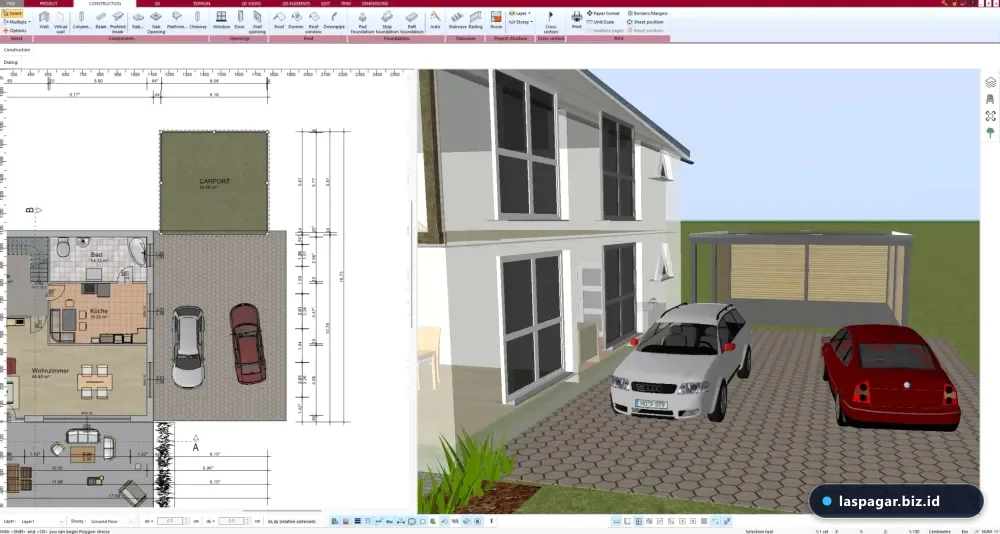
Task: Choose the Column component tool
Action: click(82, 20)
